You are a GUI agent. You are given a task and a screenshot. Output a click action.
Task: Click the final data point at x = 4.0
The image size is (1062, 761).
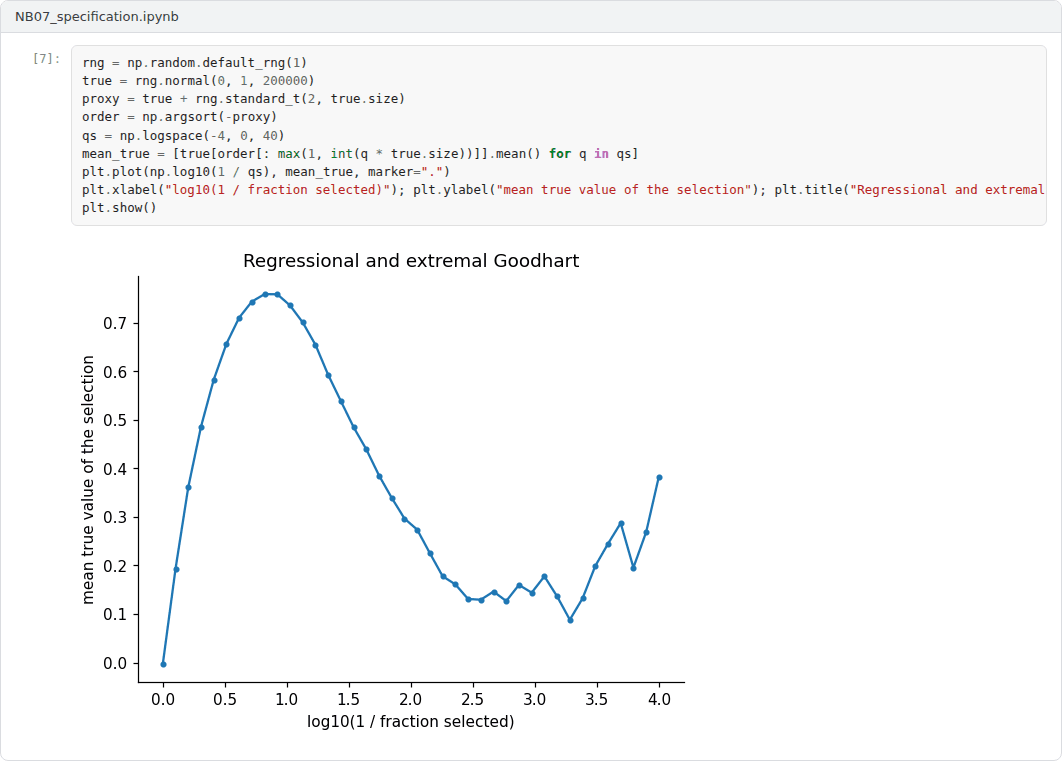coord(659,478)
